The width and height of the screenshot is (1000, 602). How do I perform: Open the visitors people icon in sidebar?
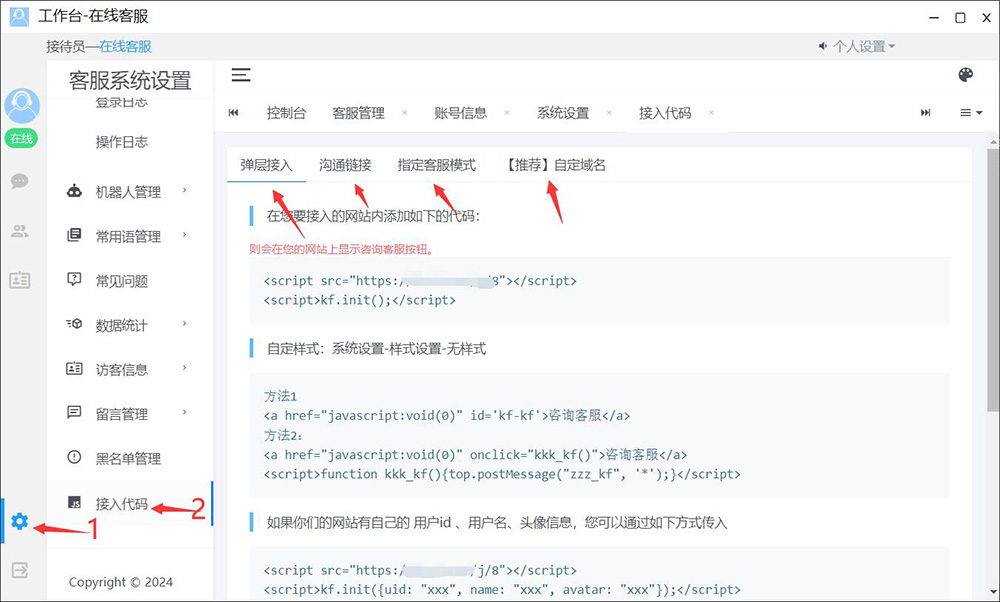click(x=20, y=231)
